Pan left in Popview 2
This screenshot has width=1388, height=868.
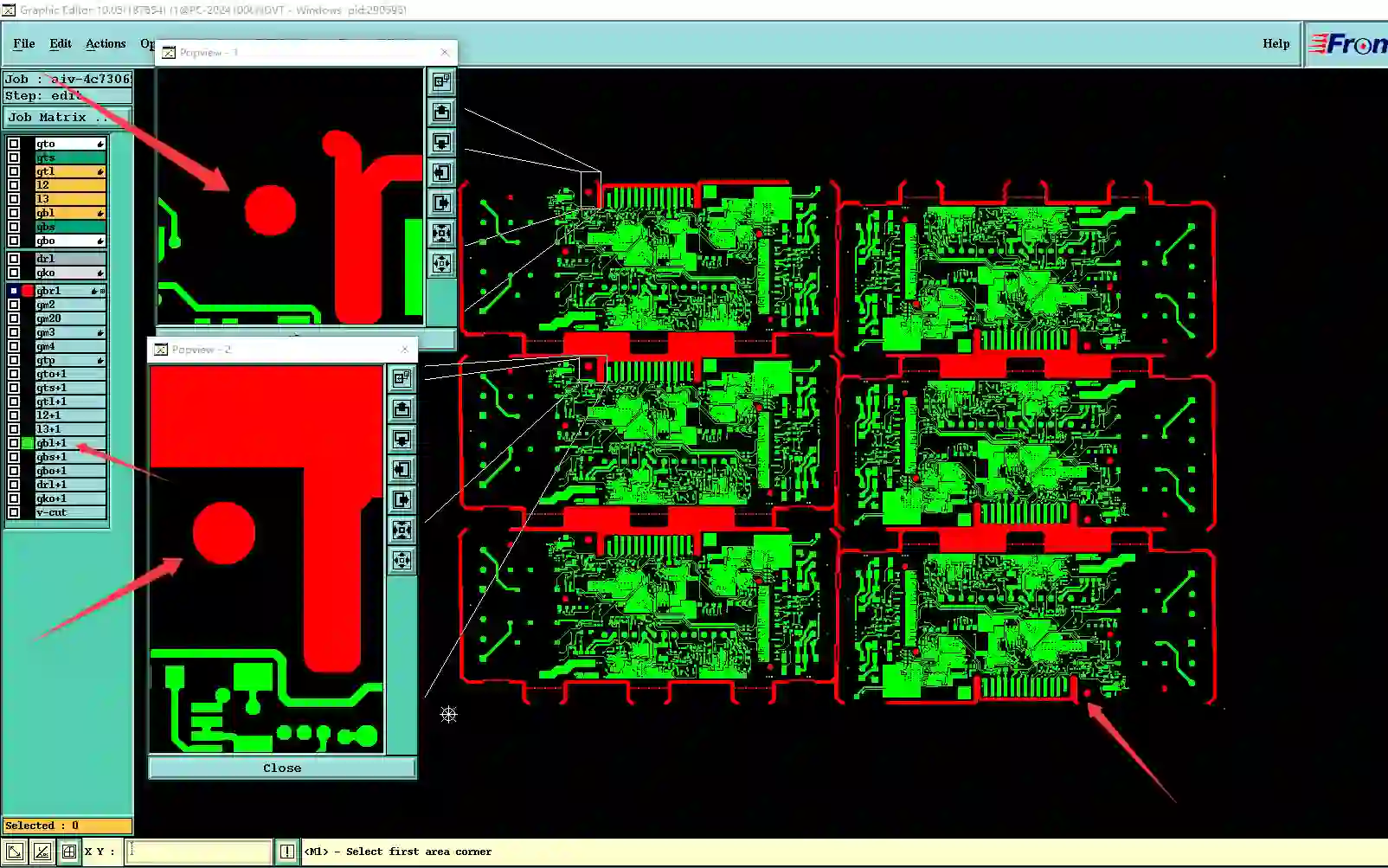click(x=402, y=469)
